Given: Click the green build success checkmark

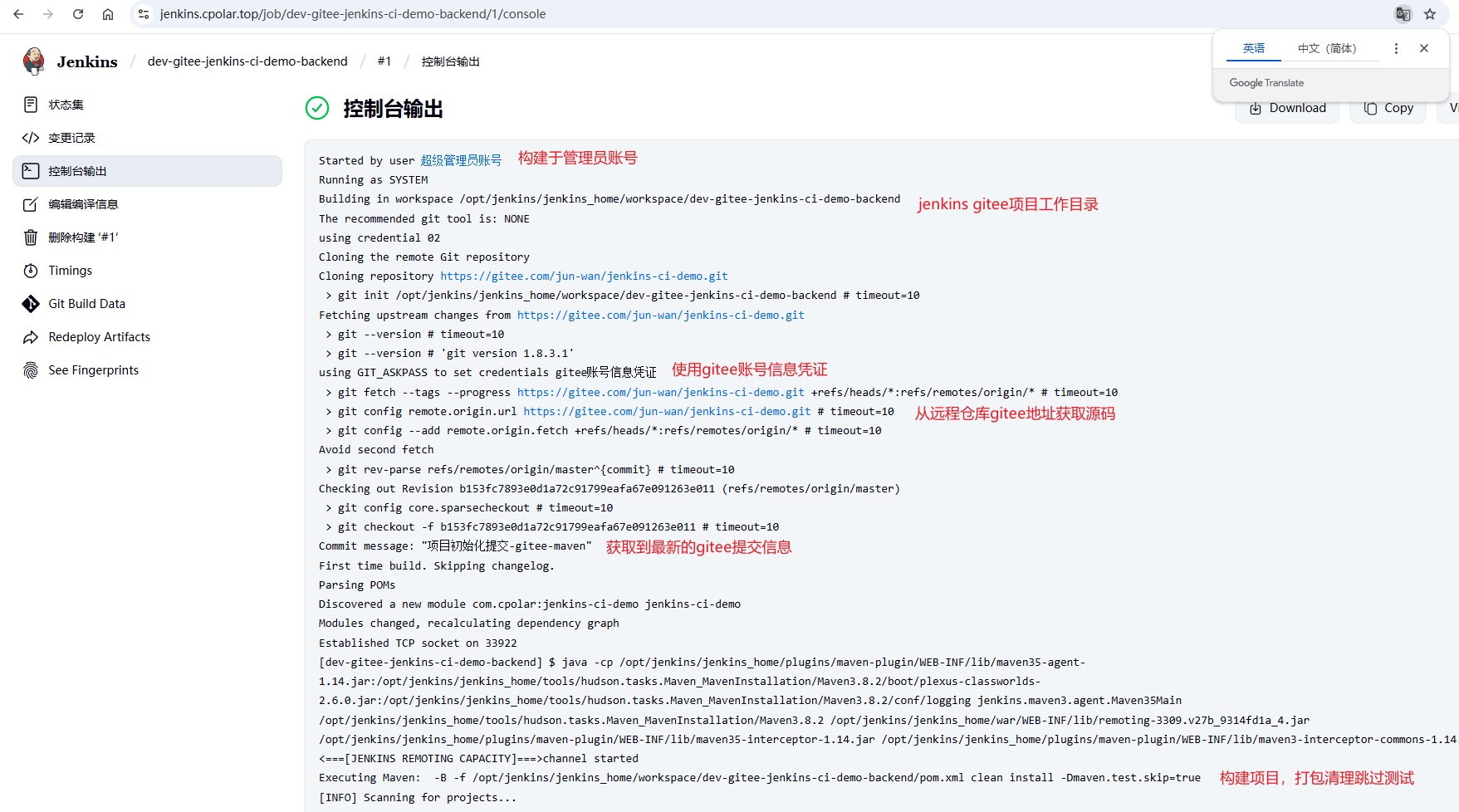Looking at the screenshot, I should coord(317,108).
